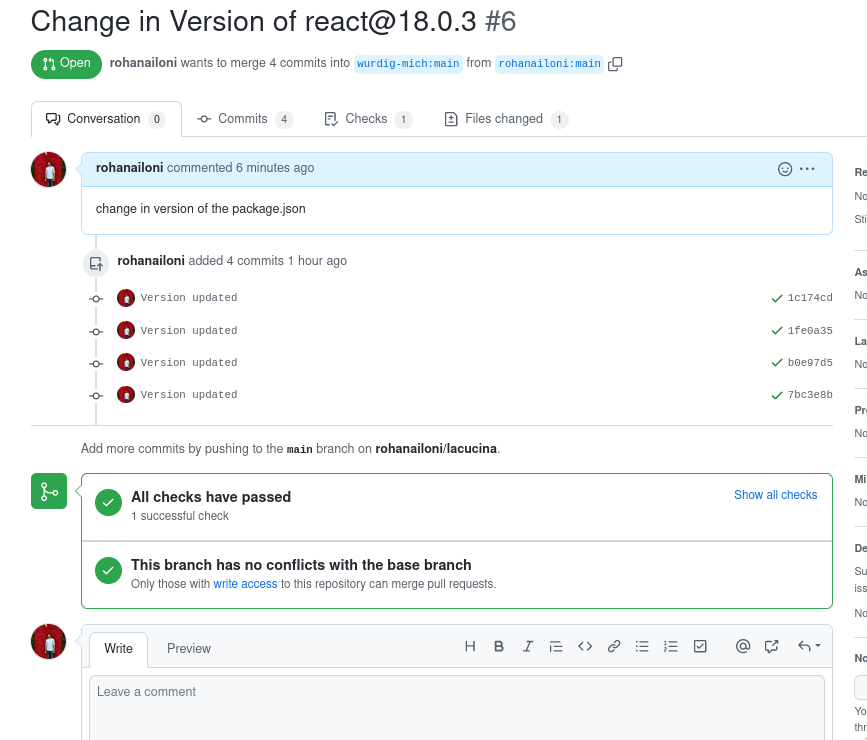
Task: Open rohanailoni avatar beside the comment
Action: tap(49, 169)
